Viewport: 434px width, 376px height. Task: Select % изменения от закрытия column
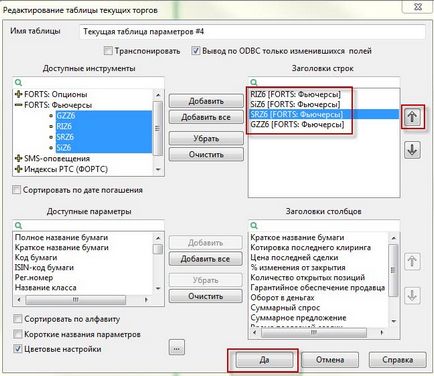click(298, 267)
